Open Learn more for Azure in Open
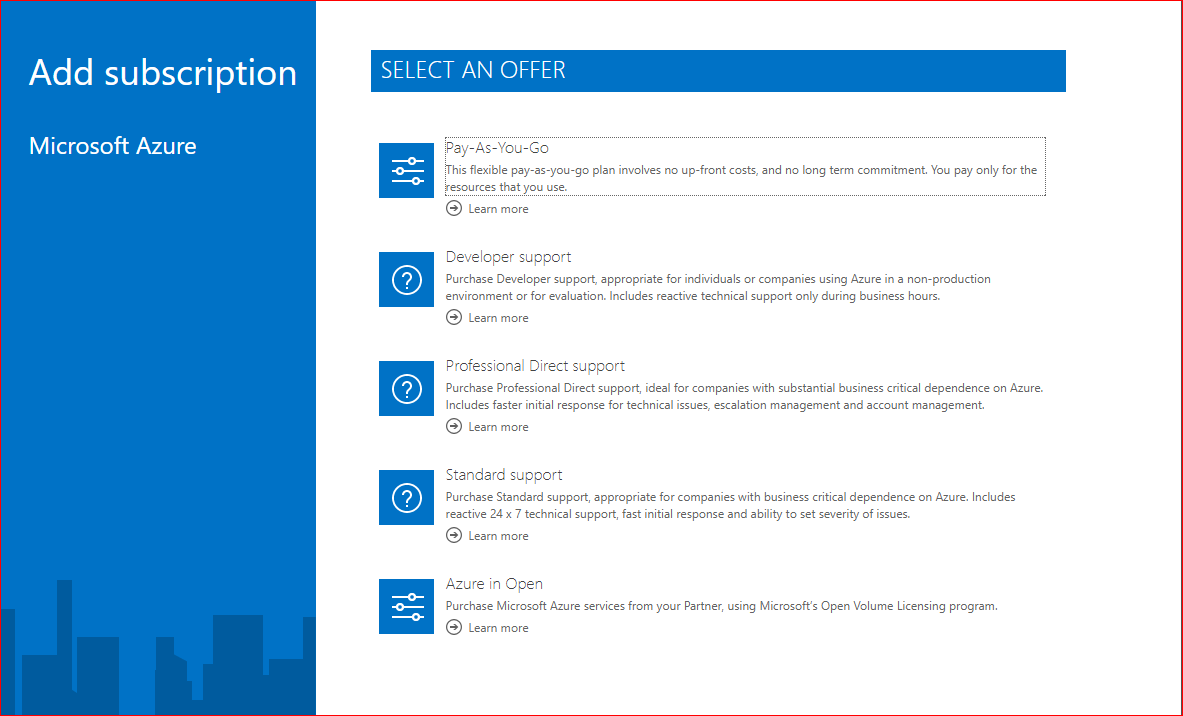Image resolution: width=1183 pixels, height=716 pixels. coord(498,628)
